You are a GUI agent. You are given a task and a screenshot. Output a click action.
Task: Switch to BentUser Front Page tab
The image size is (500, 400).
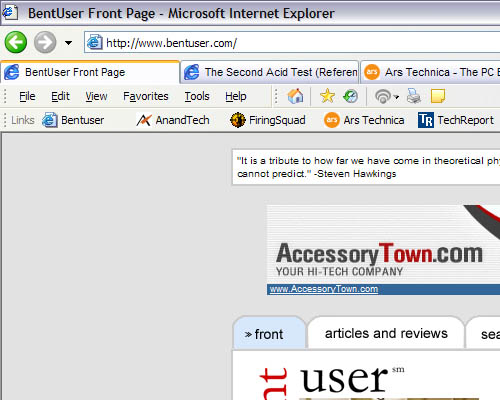pos(90,72)
